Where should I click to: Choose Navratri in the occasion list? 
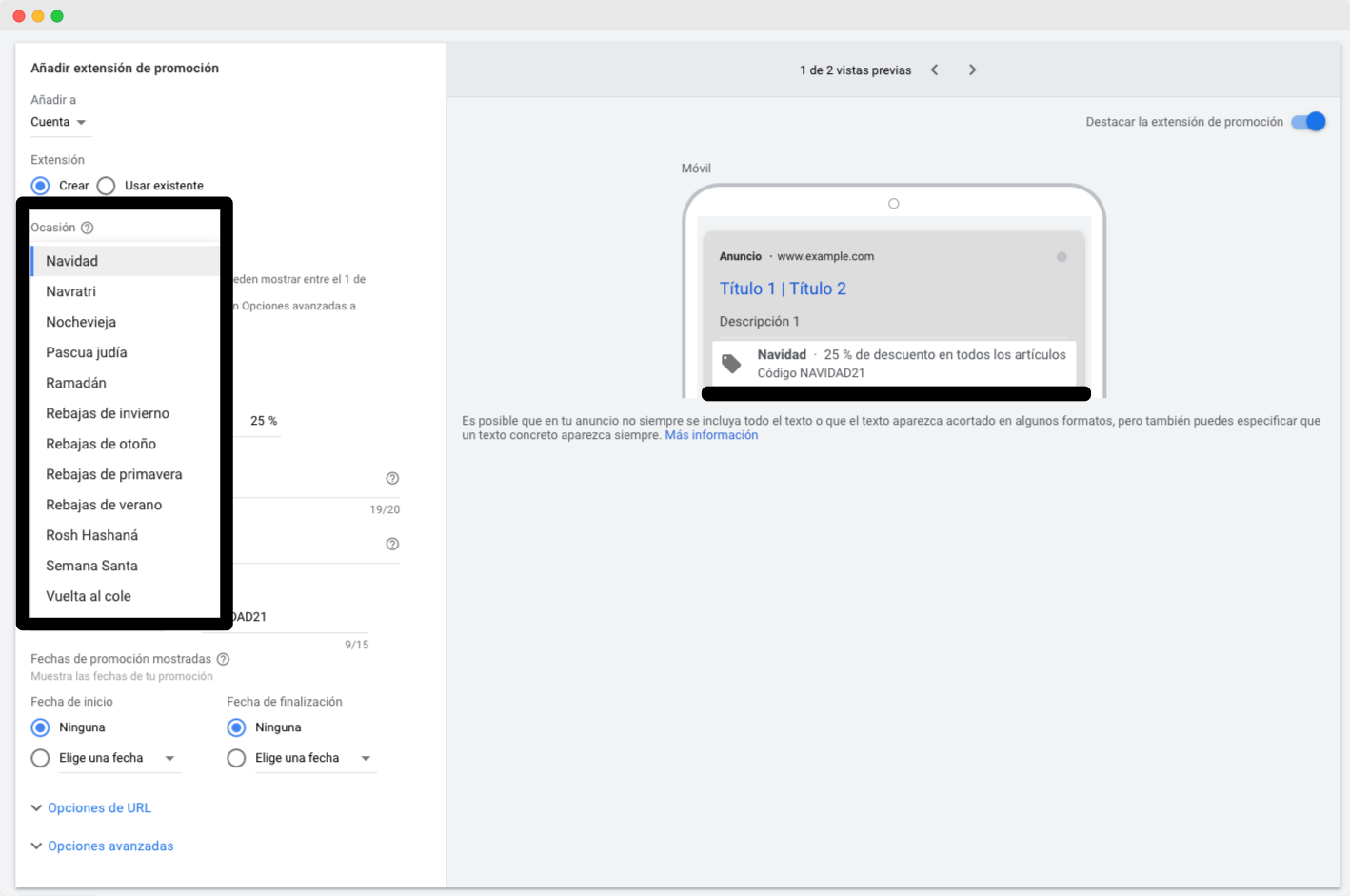[126, 291]
